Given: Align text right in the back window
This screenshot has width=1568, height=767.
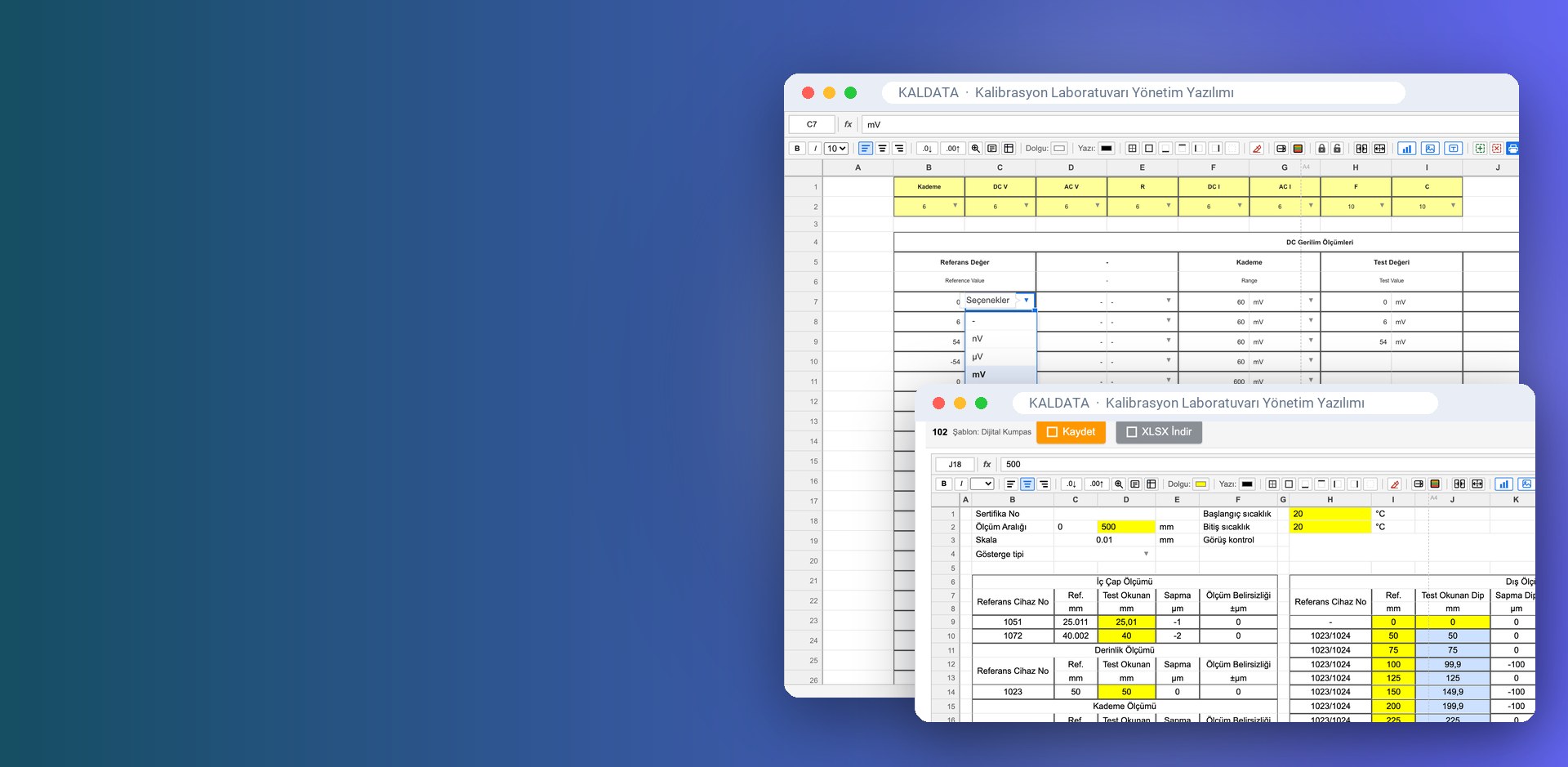Looking at the screenshot, I should tap(899, 149).
